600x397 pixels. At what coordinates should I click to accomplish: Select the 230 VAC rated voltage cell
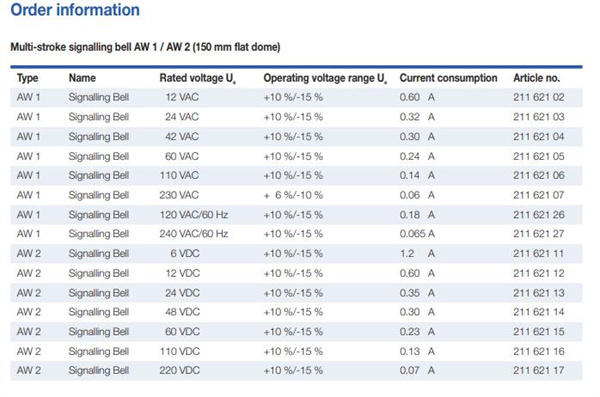pyautogui.click(x=179, y=195)
